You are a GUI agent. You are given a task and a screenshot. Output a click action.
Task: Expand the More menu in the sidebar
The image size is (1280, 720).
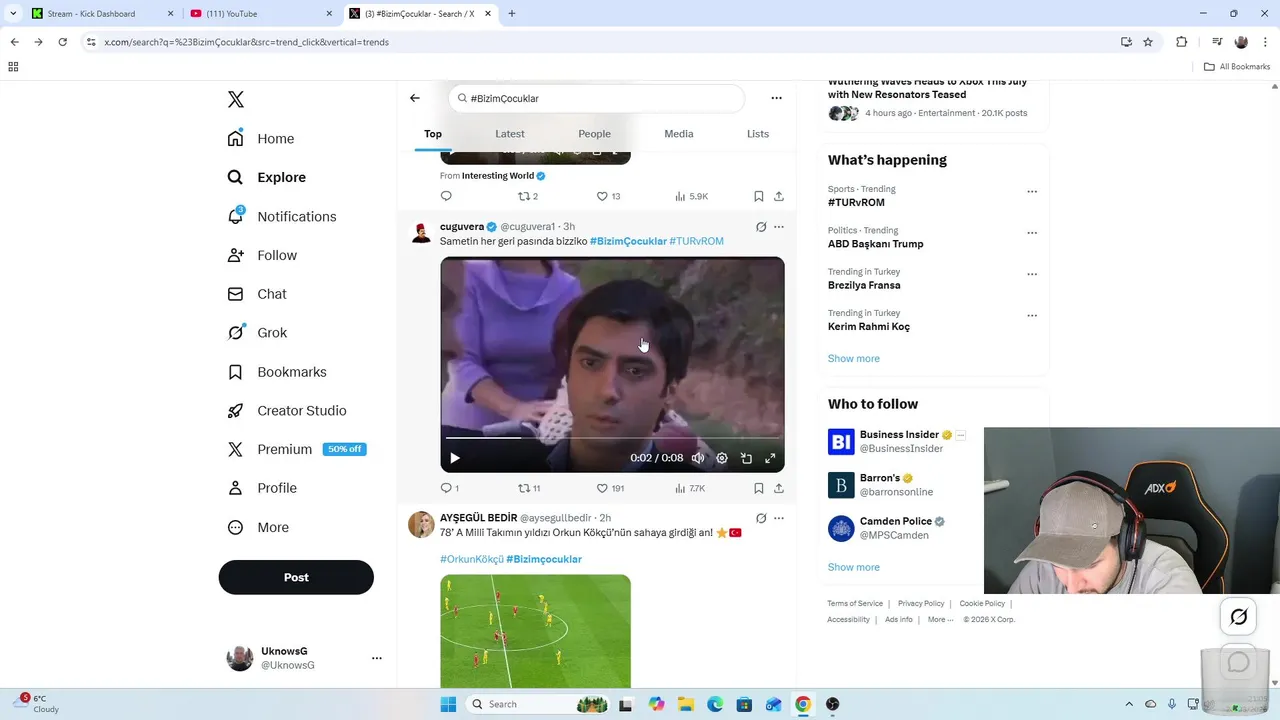pyautogui.click(x=258, y=527)
